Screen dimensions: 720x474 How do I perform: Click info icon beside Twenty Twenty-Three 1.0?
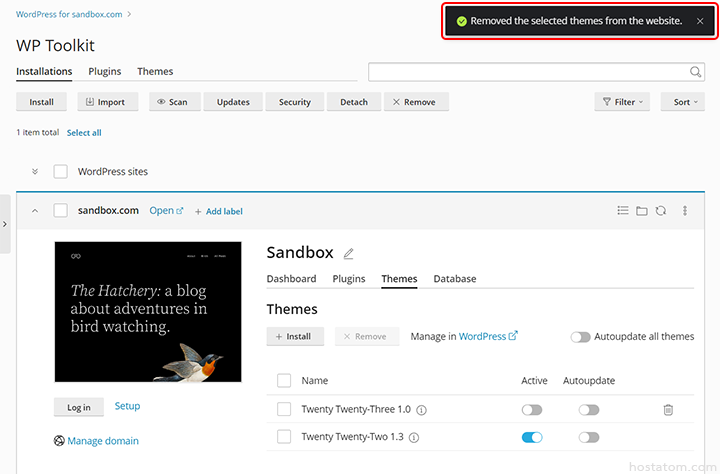[421, 410]
